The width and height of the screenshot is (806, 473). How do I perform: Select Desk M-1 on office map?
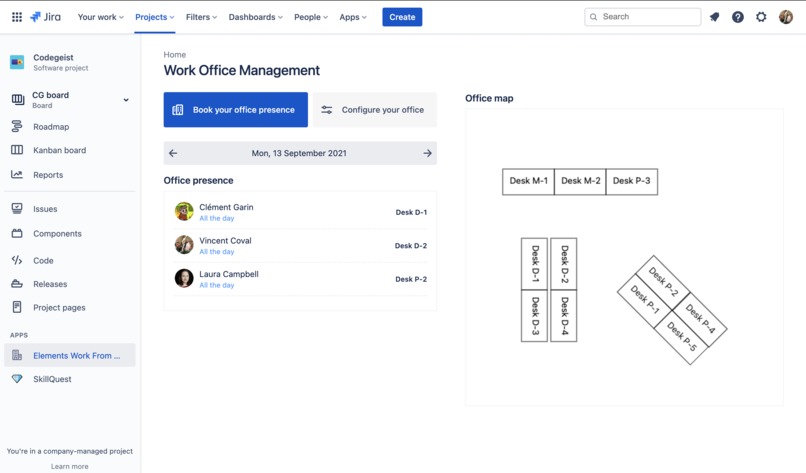(528, 181)
